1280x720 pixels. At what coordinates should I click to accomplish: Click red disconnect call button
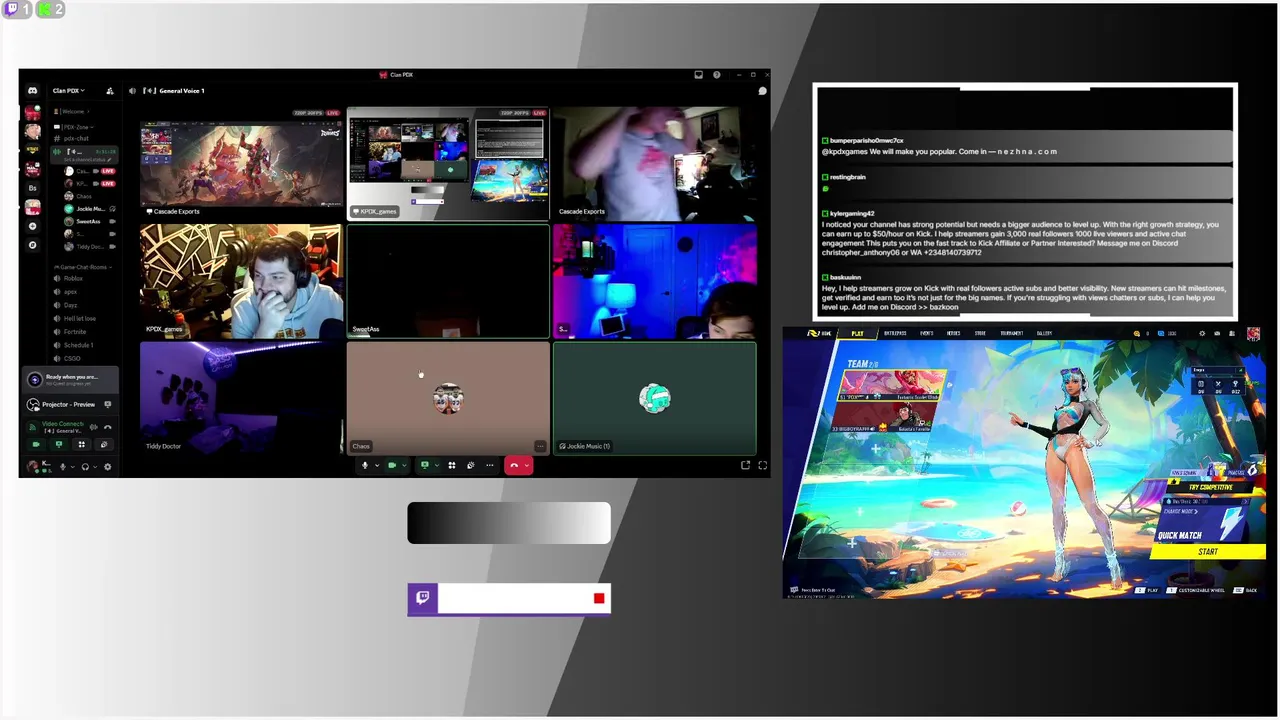click(x=514, y=465)
